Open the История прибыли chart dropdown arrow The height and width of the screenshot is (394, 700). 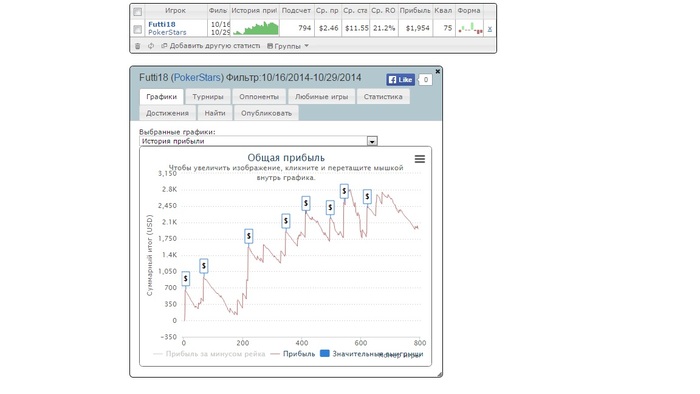(372, 141)
